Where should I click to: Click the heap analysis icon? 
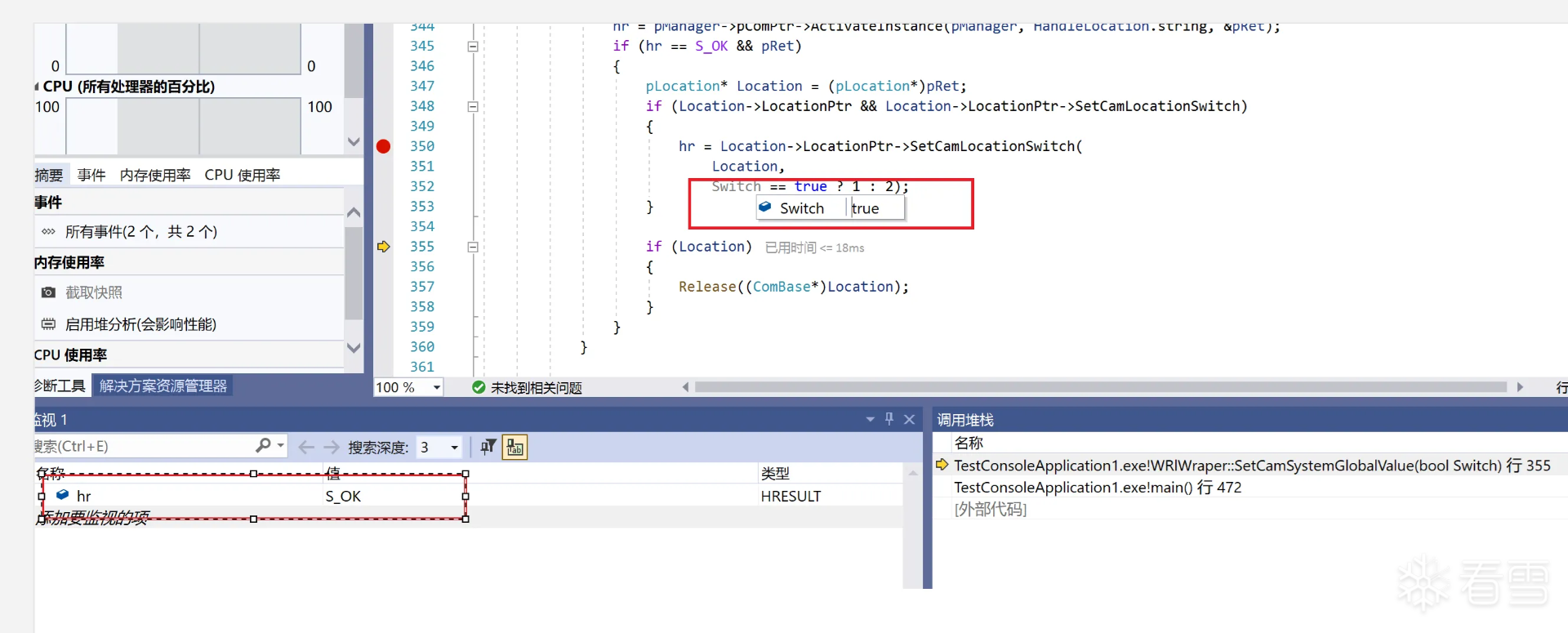pos(49,324)
